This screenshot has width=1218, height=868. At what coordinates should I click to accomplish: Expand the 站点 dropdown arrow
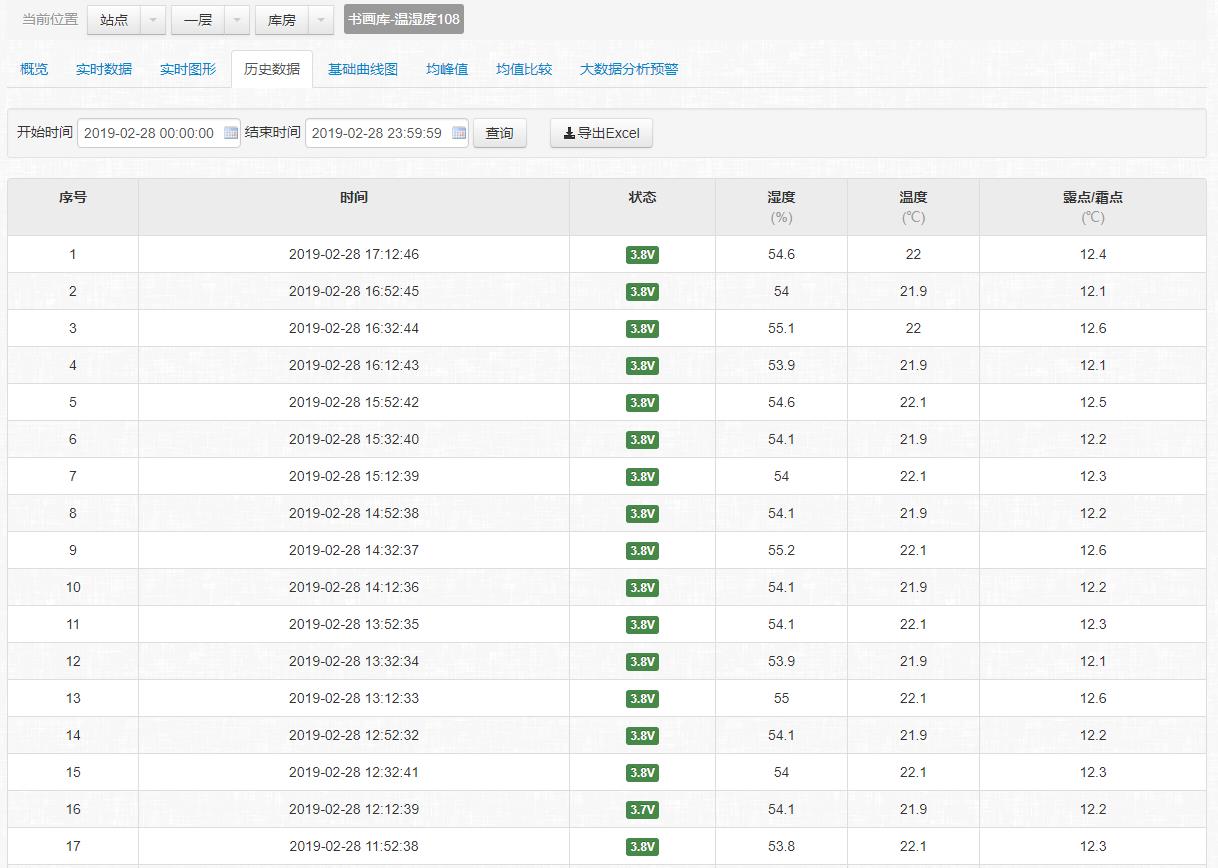click(153, 20)
